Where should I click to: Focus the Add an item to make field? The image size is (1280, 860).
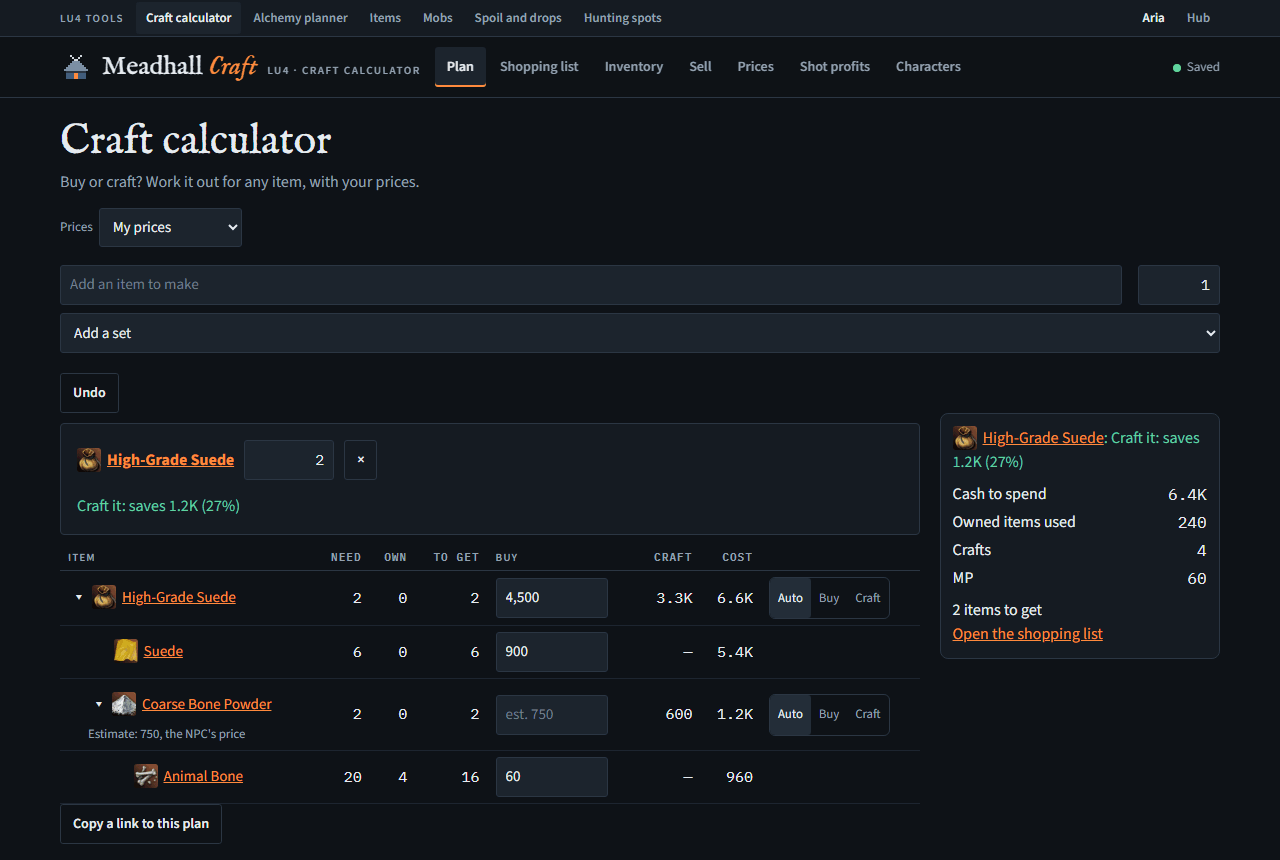(x=591, y=285)
